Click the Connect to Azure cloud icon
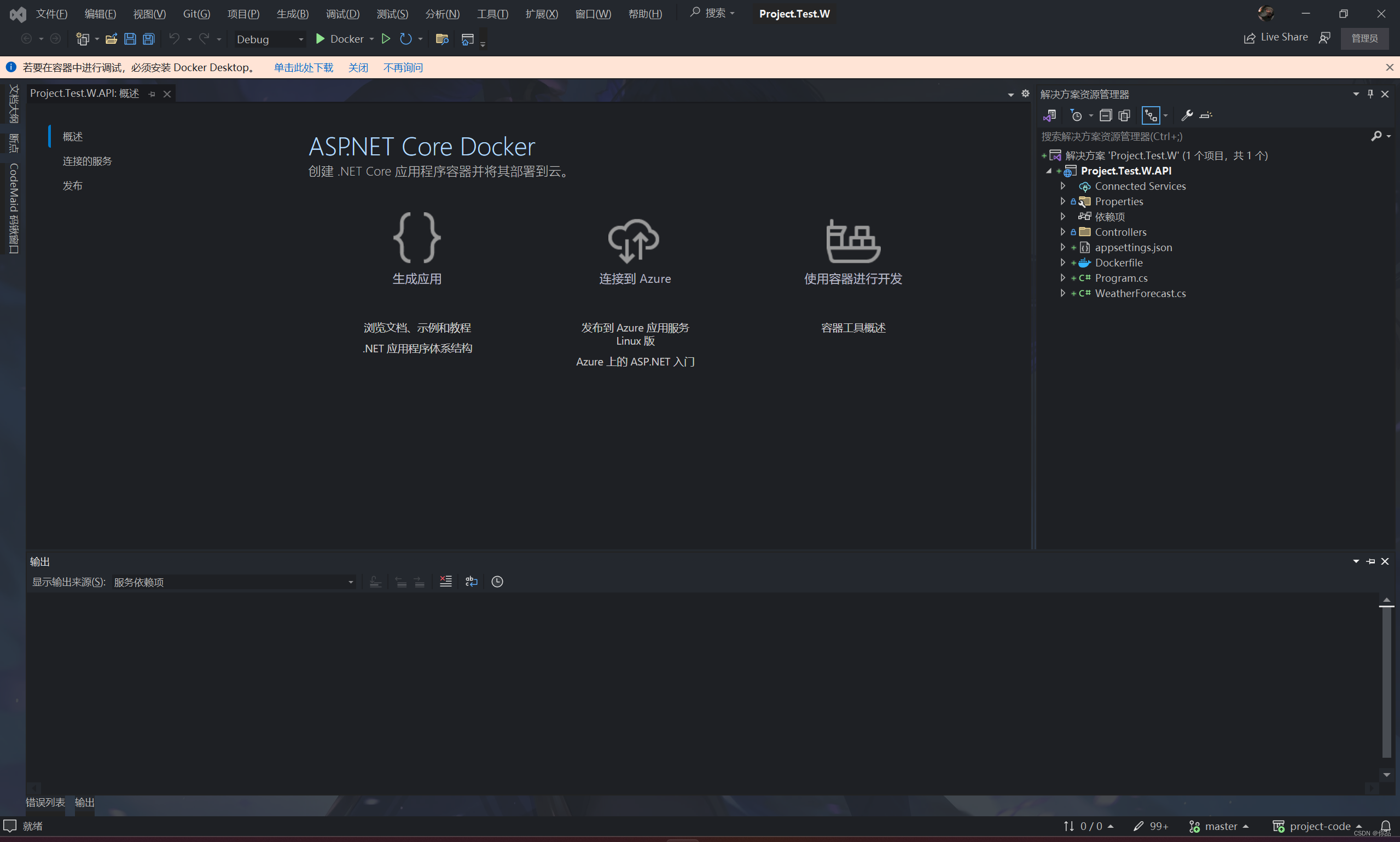 (x=634, y=241)
